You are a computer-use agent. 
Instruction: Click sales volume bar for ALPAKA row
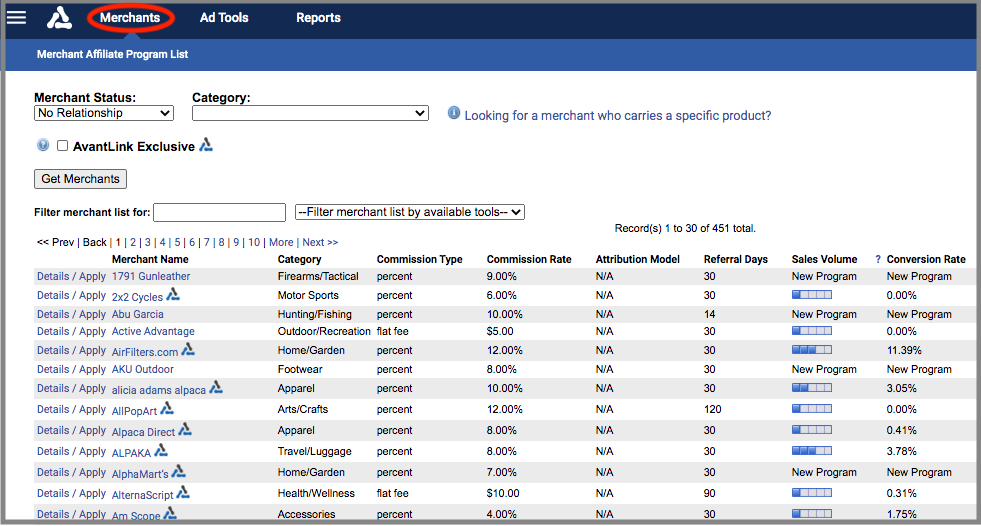click(x=812, y=450)
